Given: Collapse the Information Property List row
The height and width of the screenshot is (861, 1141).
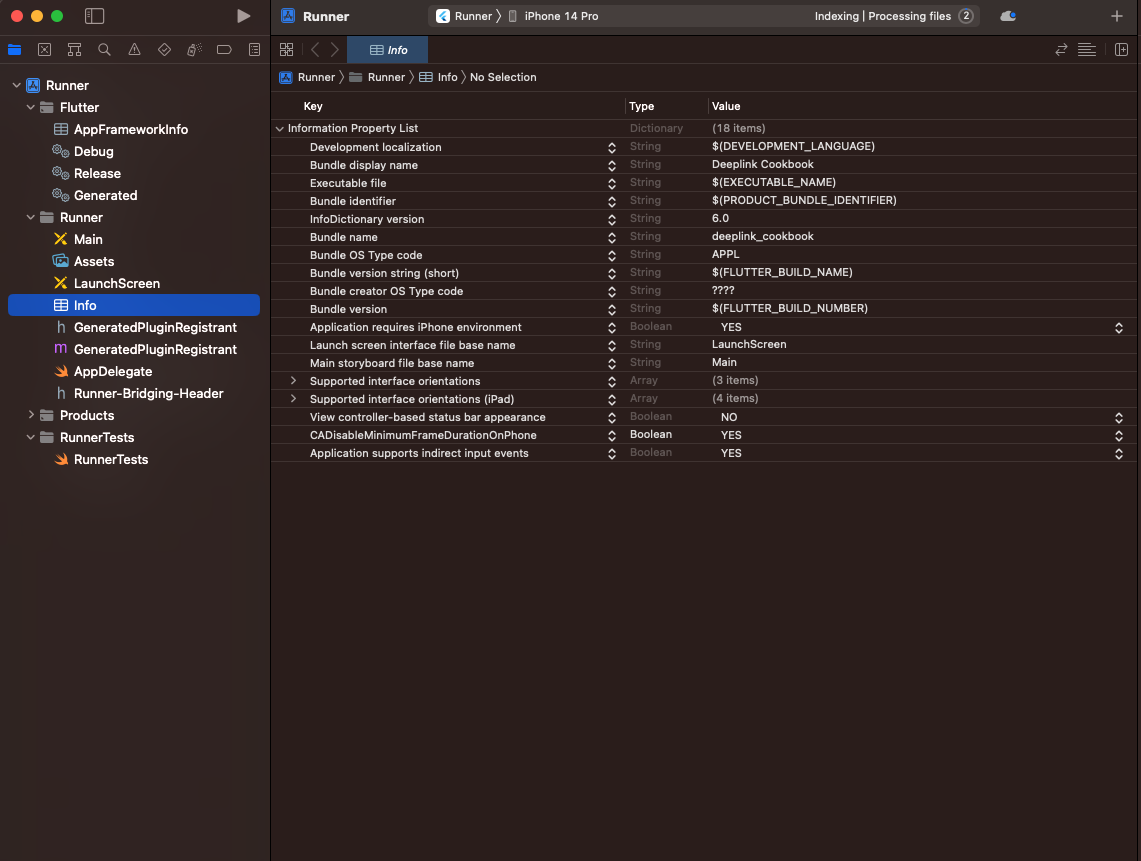Looking at the screenshot, I should (x=279, y=128).
